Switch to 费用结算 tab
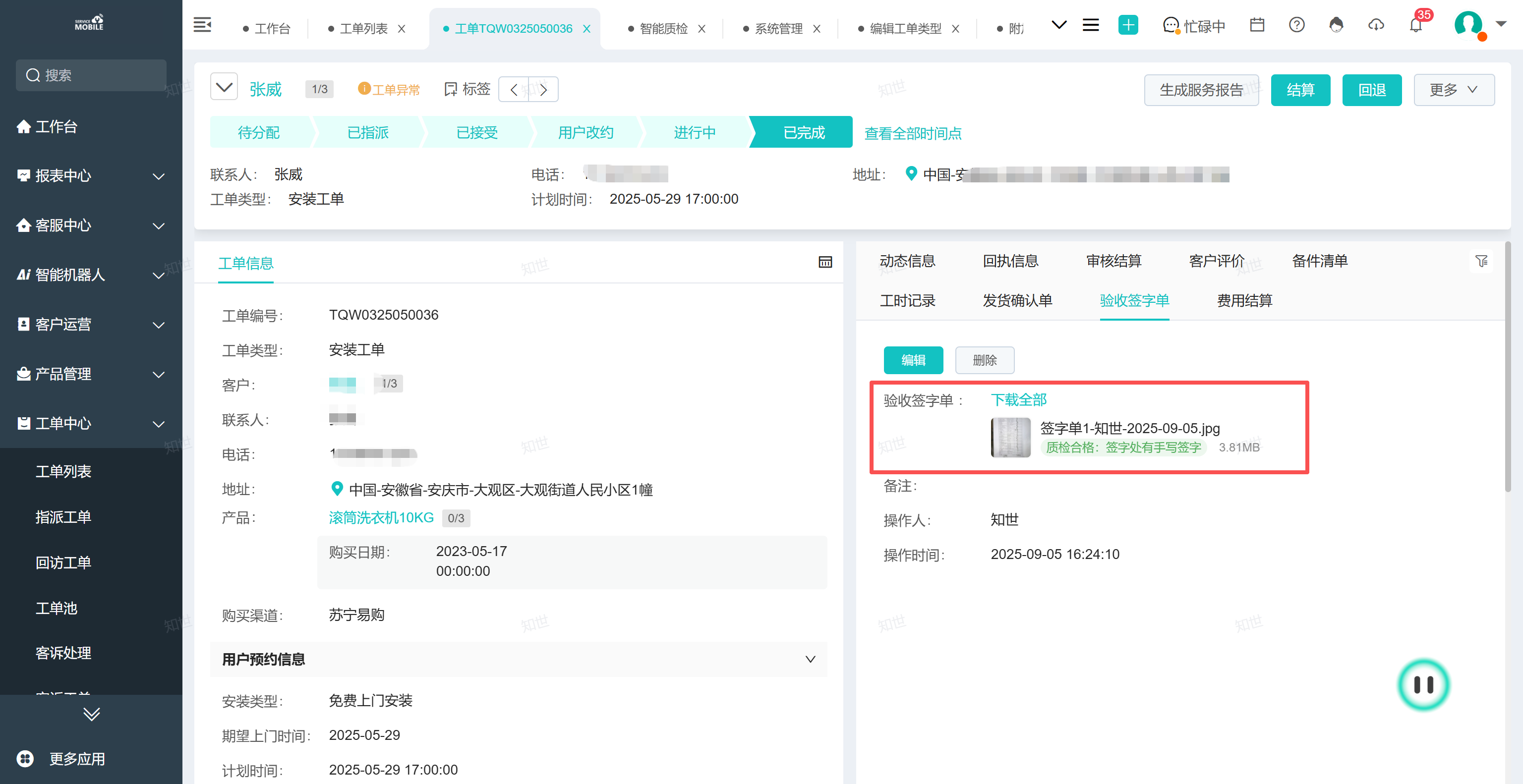Image resolution: width=1523 pixels, height=784 pixels. point(1244,301)
